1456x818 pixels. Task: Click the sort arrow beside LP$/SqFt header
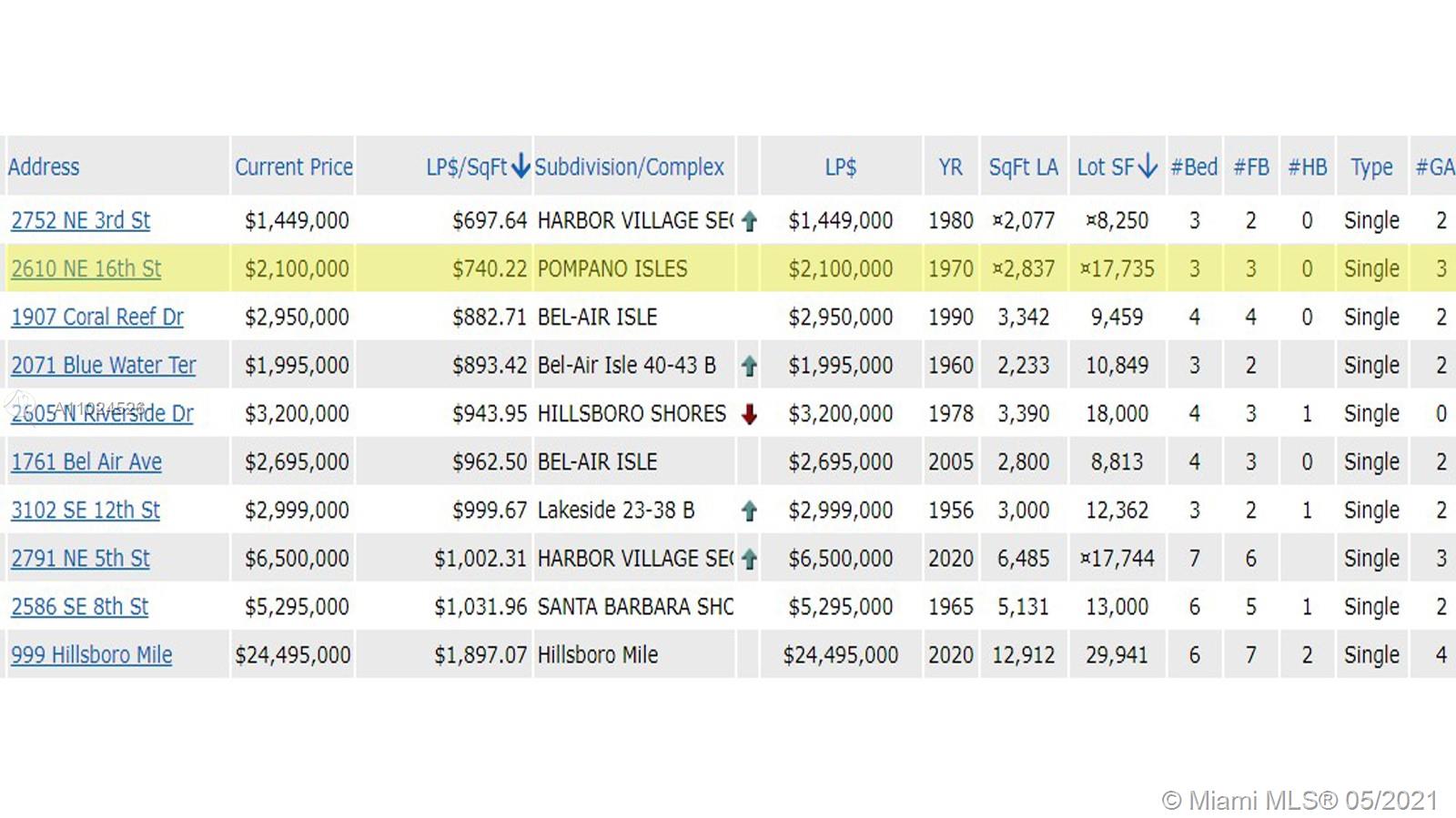[x=521, y=167]
